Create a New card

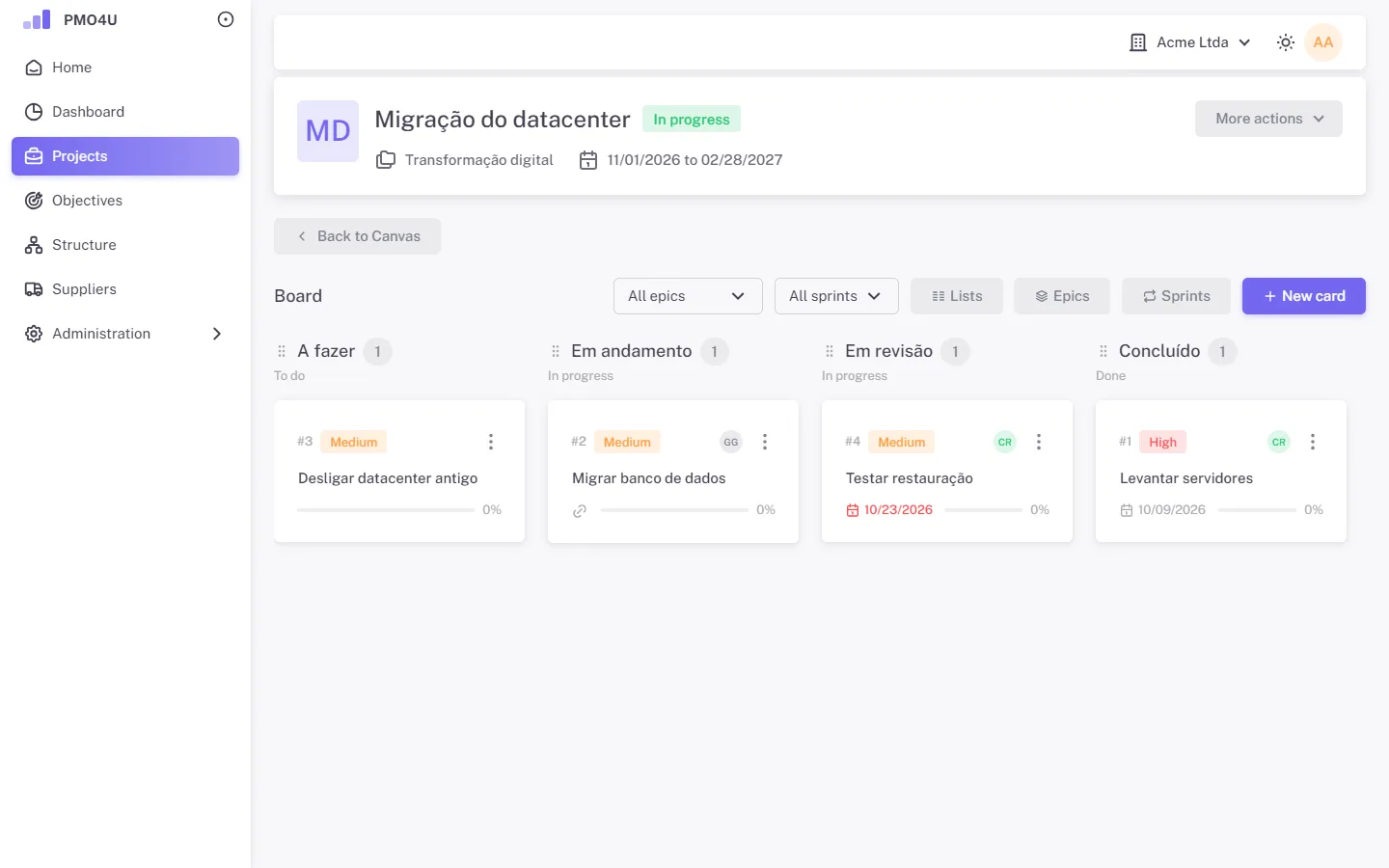coord(1304,296)
